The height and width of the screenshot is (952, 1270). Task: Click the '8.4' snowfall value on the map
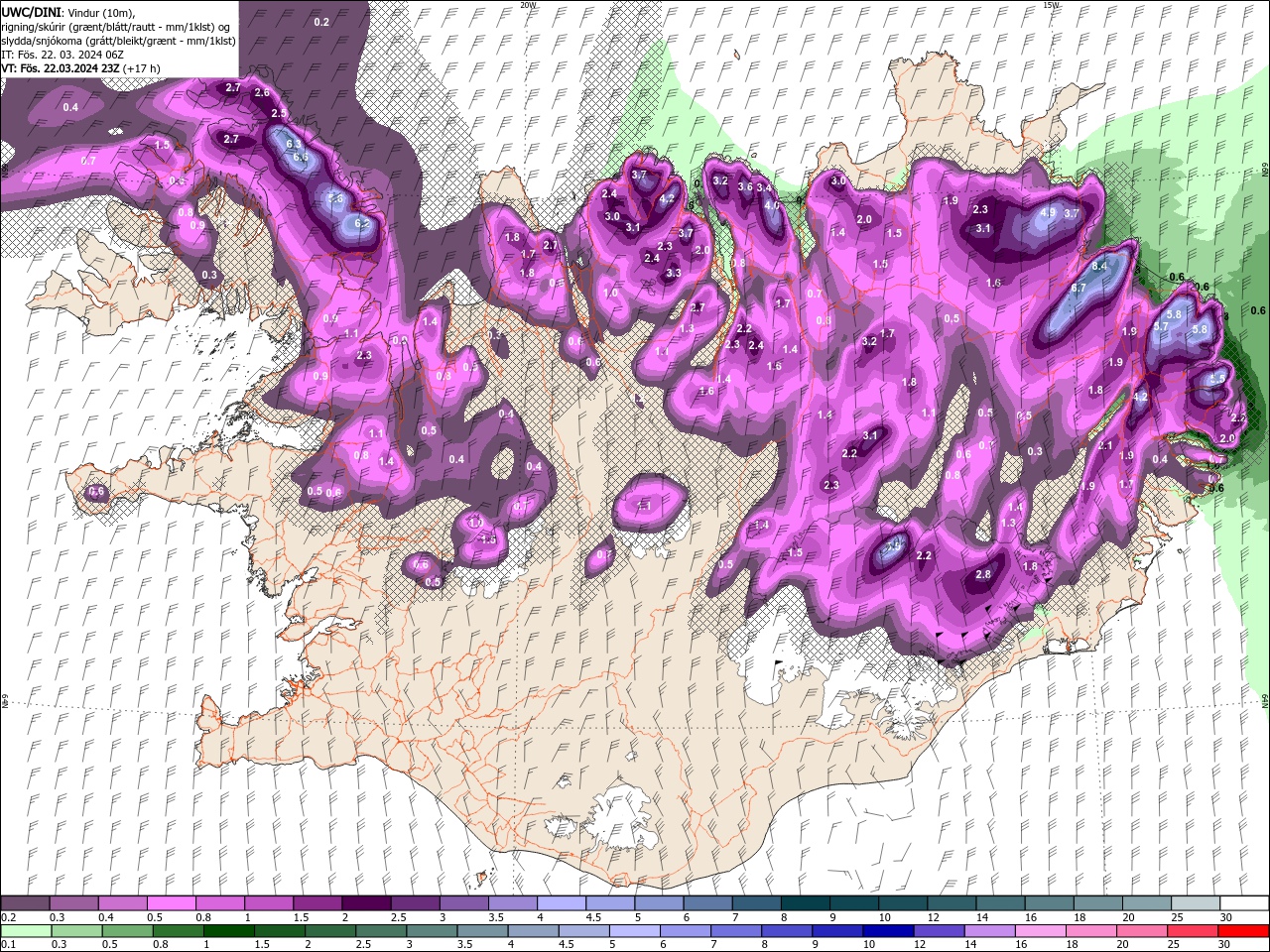click(x=1099, y=267)
